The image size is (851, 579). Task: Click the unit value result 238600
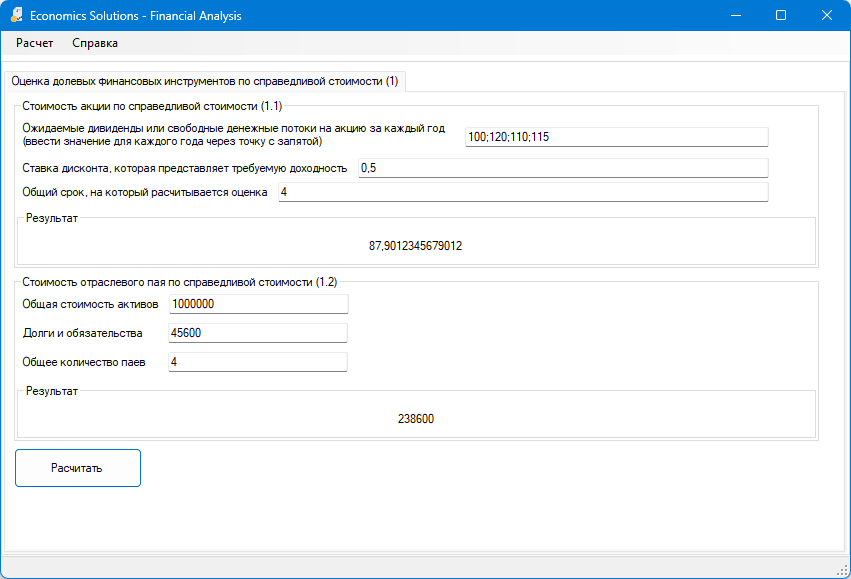point(415,419)
